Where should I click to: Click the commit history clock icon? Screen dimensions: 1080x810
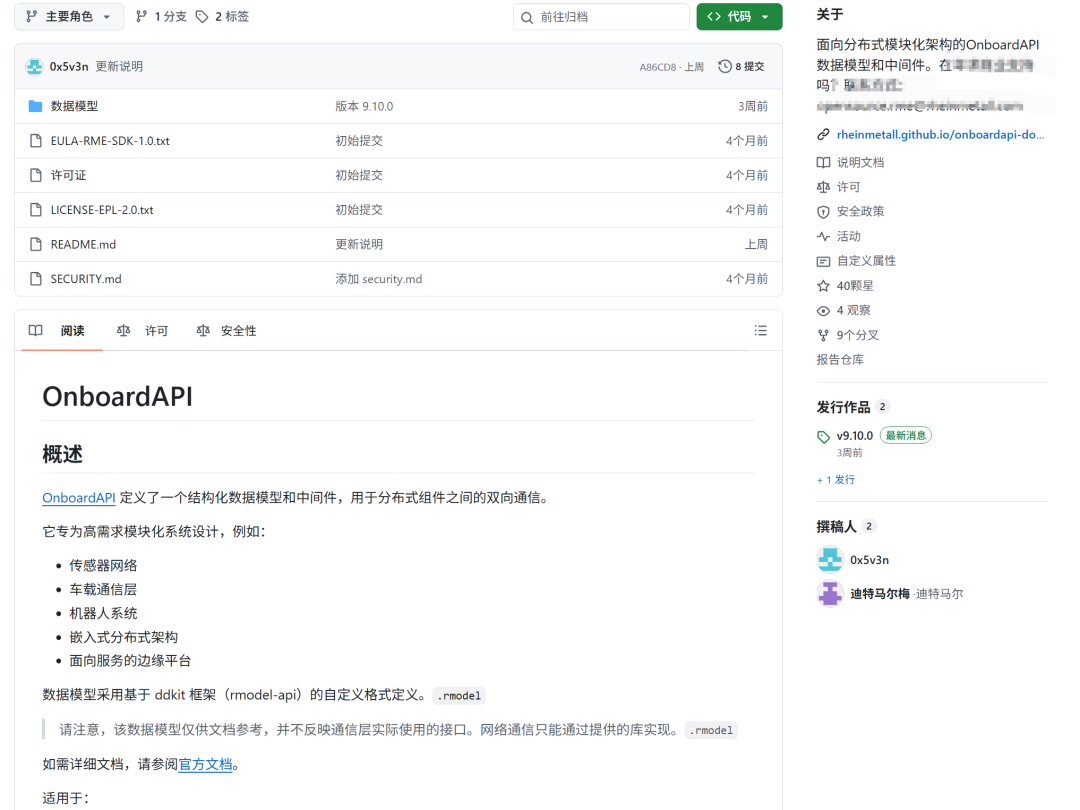725,66
